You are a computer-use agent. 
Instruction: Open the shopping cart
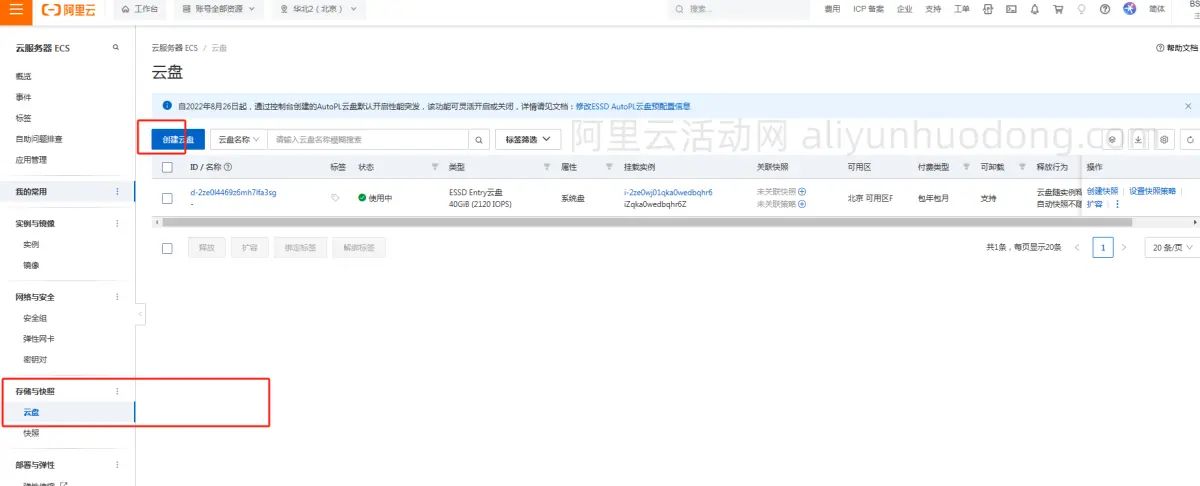pyautogui.click(x=1057, y=9)
